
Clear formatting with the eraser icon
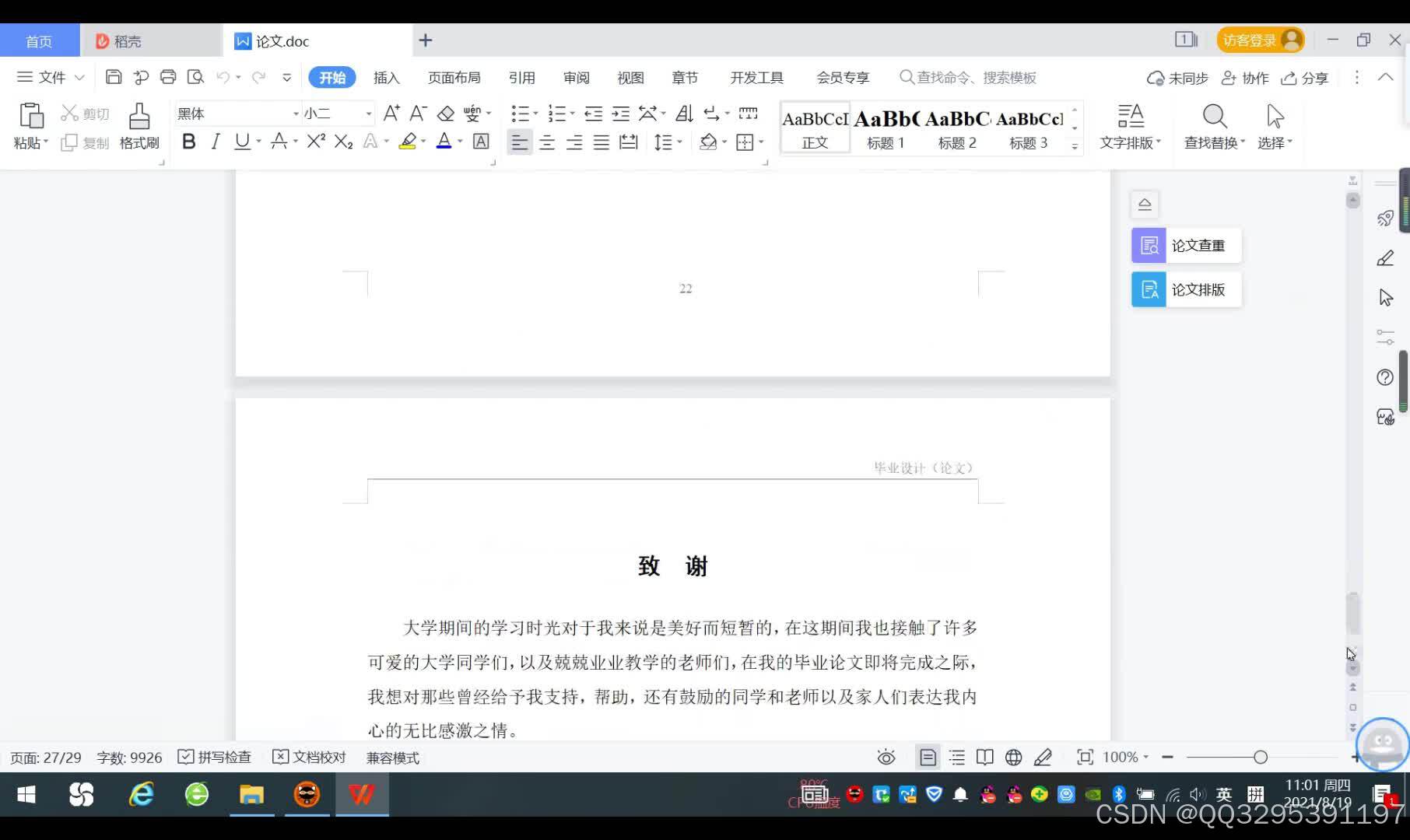point(445,114)
